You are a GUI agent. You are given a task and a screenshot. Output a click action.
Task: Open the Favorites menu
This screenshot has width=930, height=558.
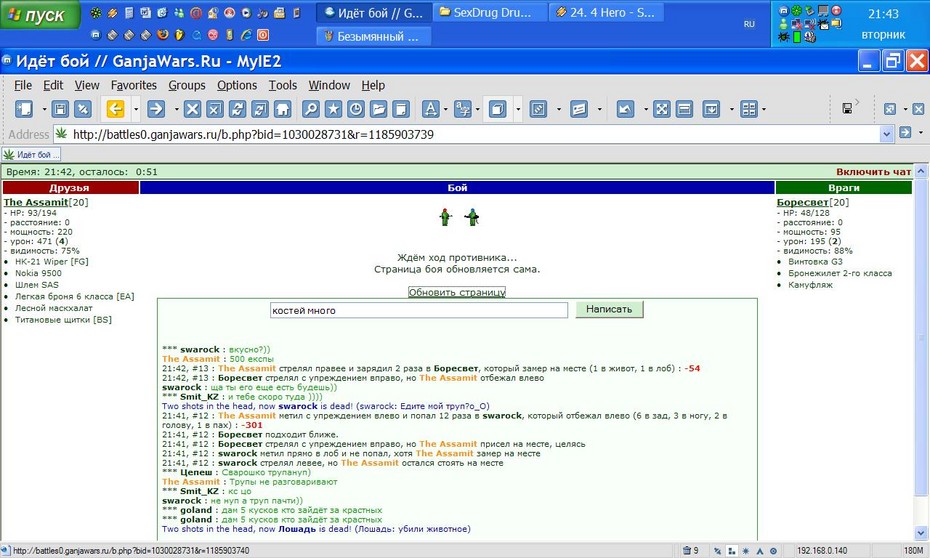click(134, 85)
